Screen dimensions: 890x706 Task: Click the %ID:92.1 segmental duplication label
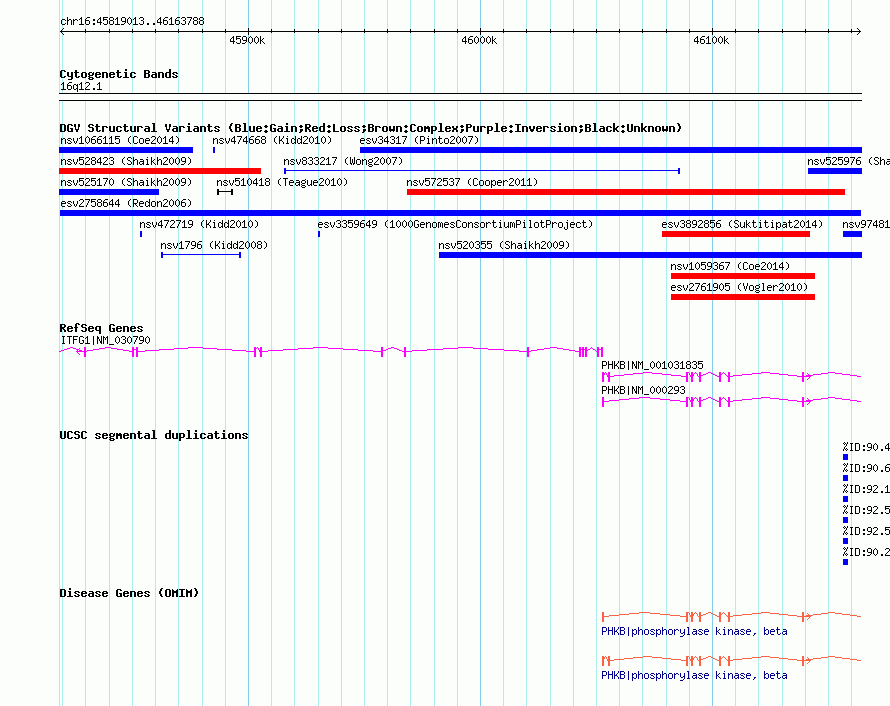tap(866, 489)
